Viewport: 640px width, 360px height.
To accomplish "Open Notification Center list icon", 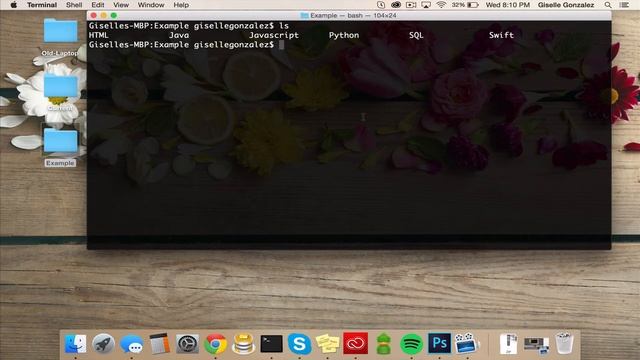I will pyautogui.click(x=624, y=5).
